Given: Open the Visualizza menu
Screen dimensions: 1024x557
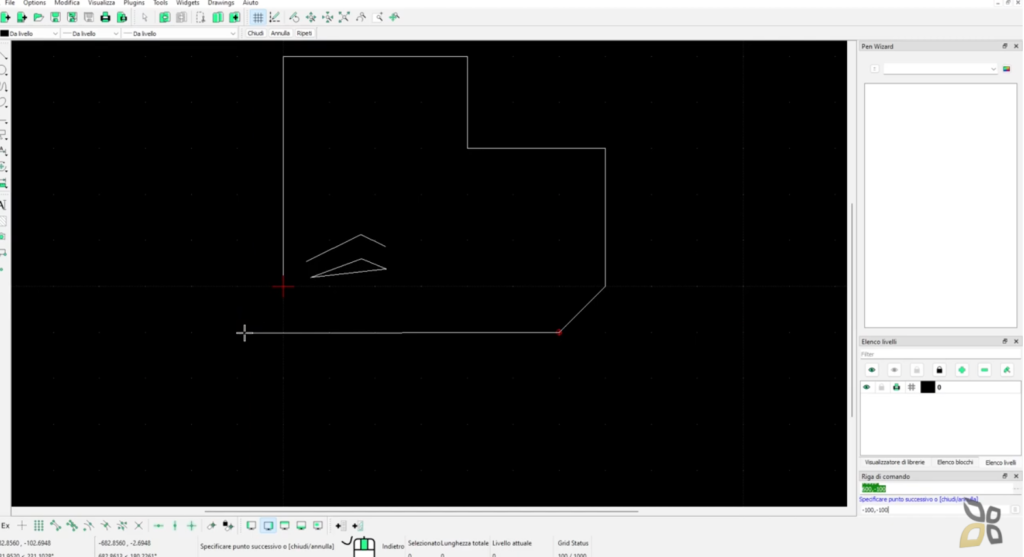Looking at the screenshot, I should 101,3.
